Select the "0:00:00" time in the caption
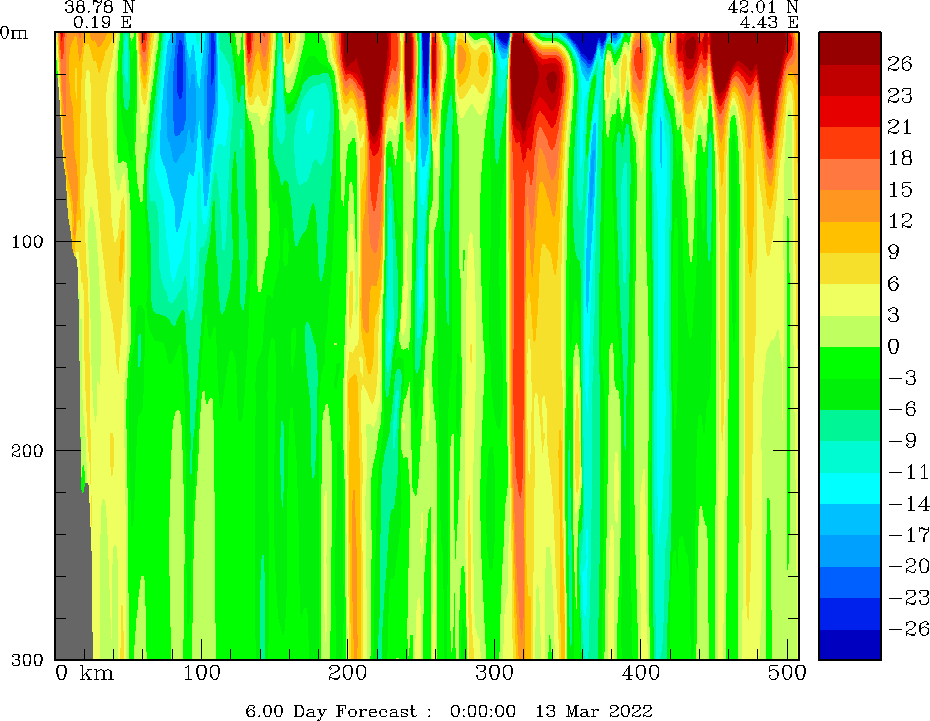Image resolution: width=930 pixels, height=721 pixels. pos(483,711)
